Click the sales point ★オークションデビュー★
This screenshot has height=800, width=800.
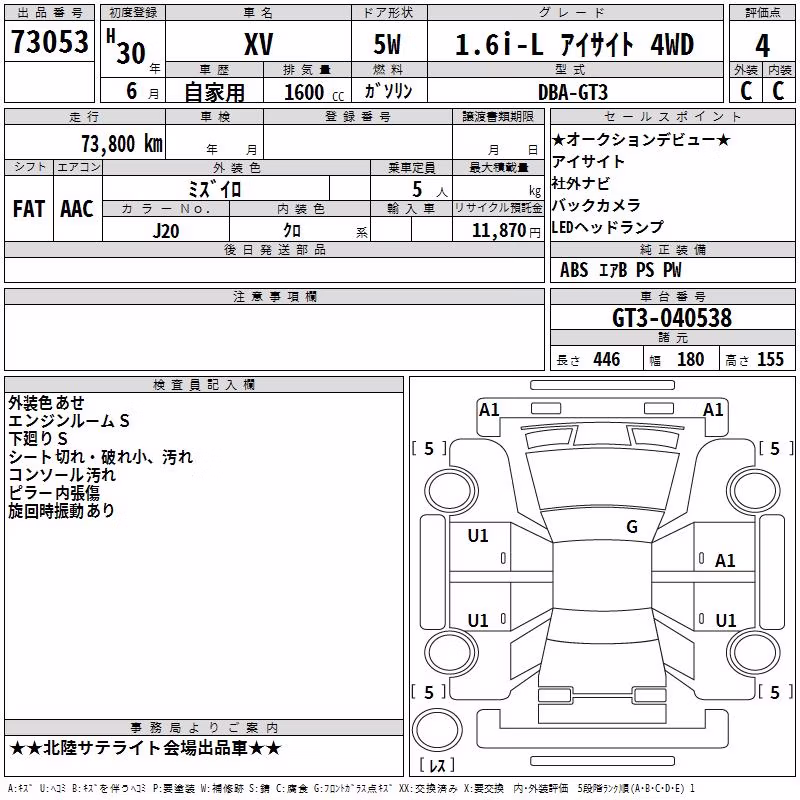[641, 139]
